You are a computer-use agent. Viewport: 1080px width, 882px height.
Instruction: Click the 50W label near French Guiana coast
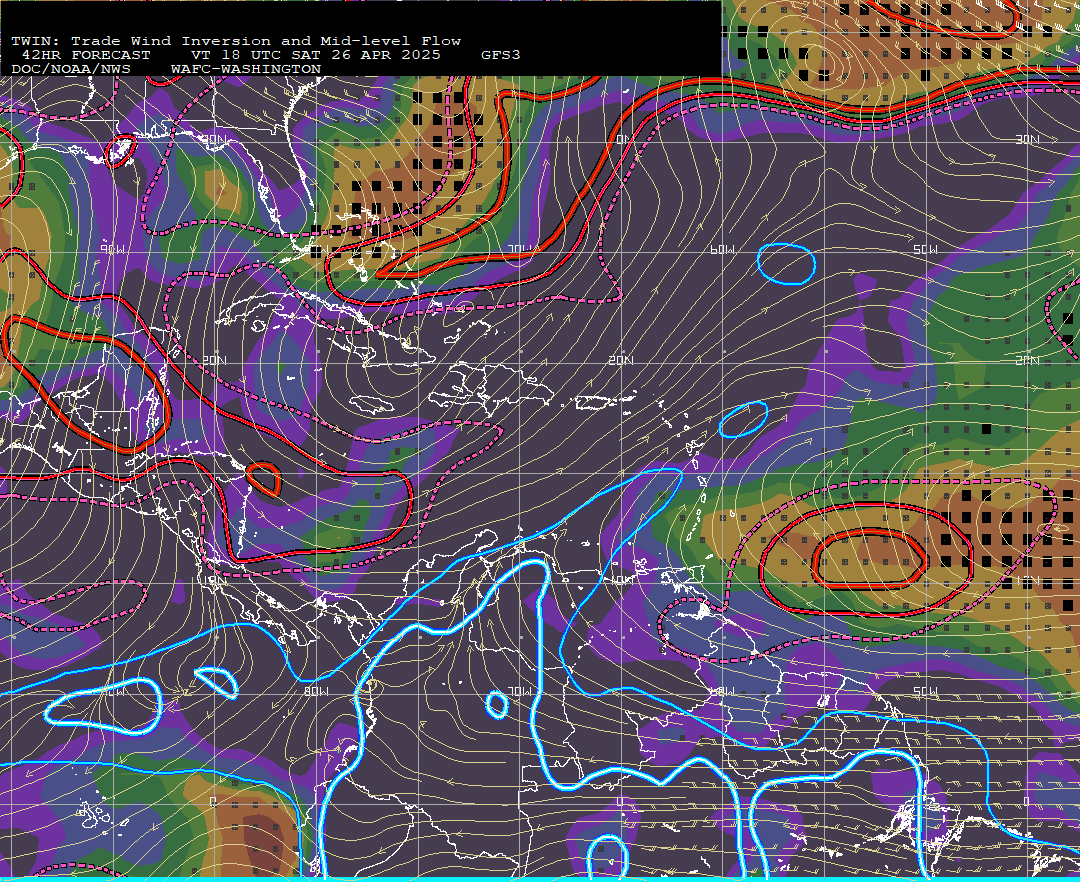click(925, 691)
